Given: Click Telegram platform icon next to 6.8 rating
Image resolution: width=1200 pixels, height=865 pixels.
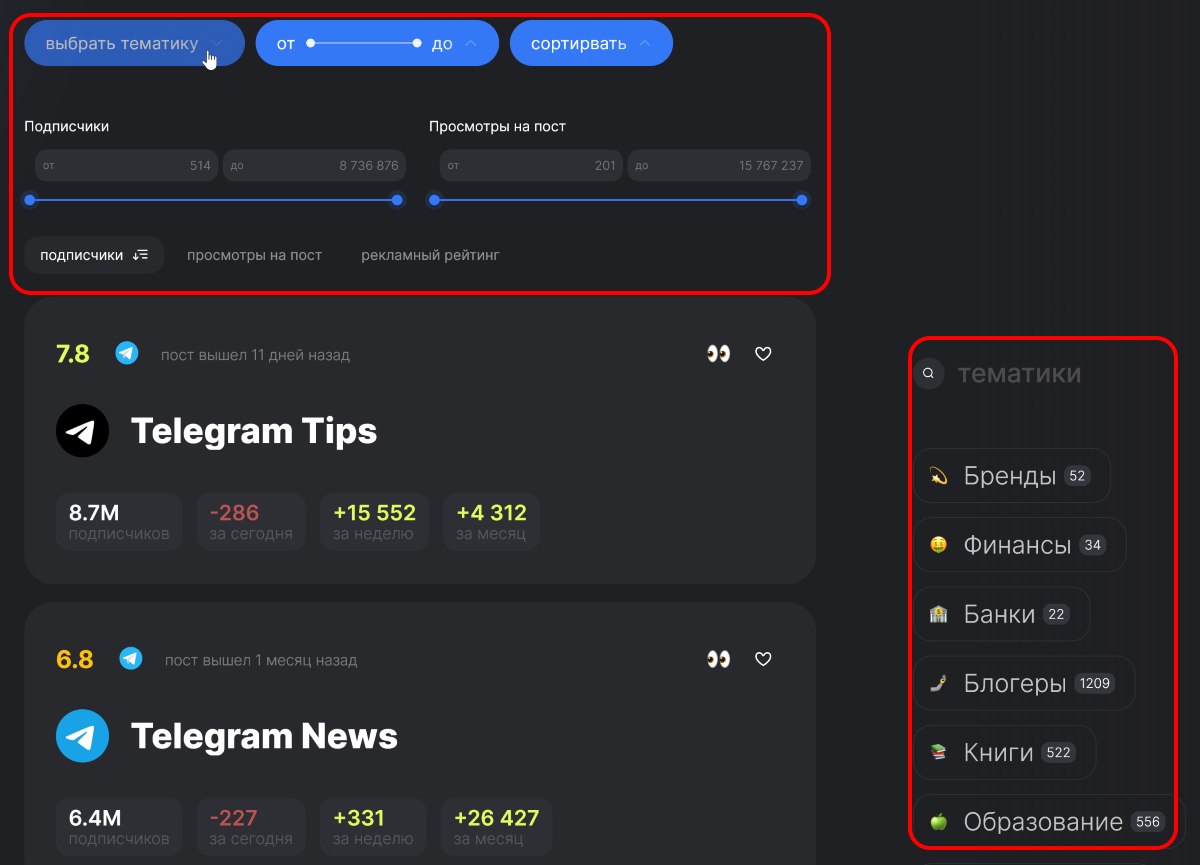Looking at the screenshot, I should click(131, 658).
